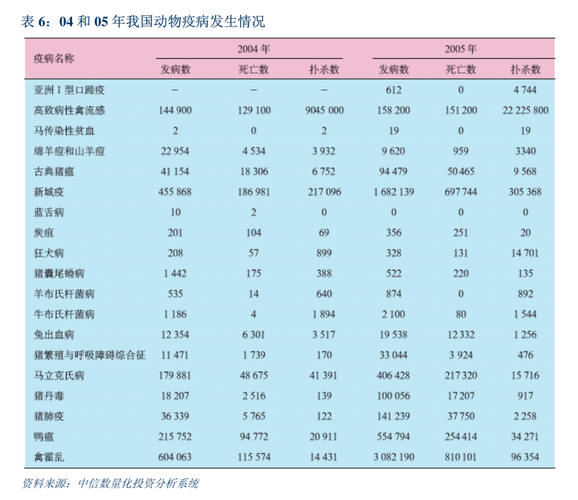Select the row label '马传染性贫血'
The width and height of the screenshot is (578, 500).
coord(64,131)
